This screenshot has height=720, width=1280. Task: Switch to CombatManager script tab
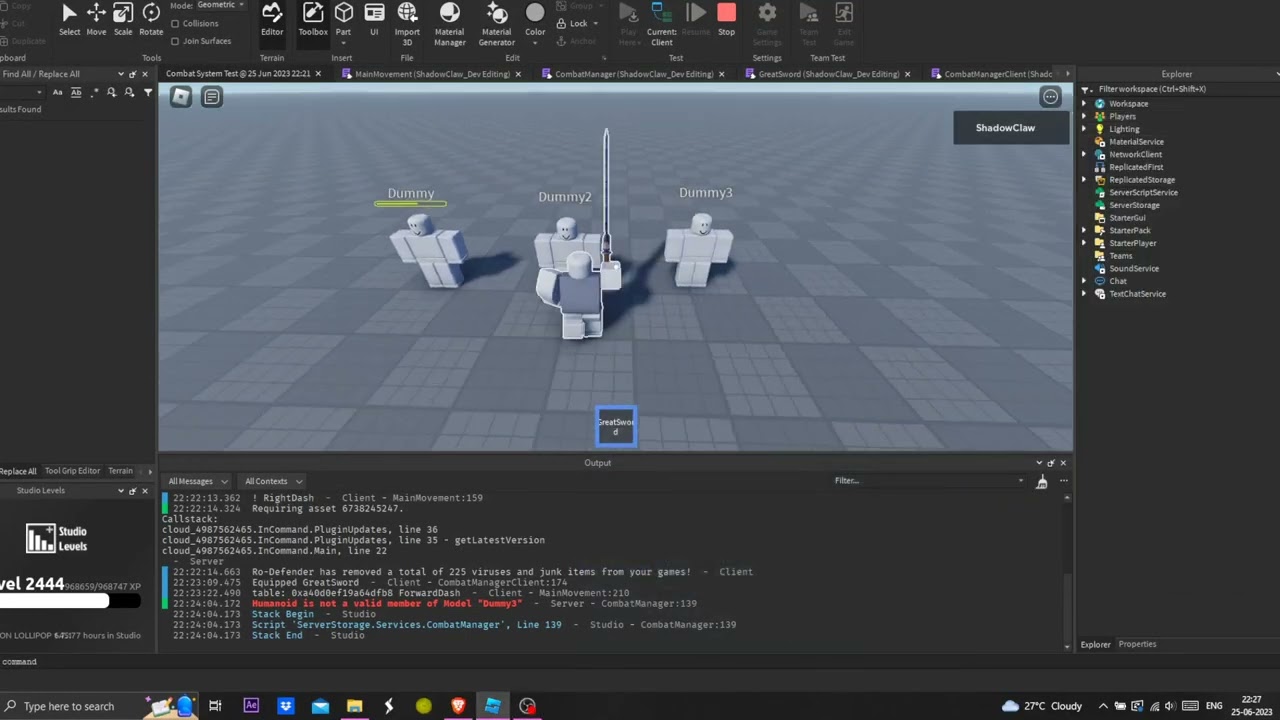coord(633,74)
